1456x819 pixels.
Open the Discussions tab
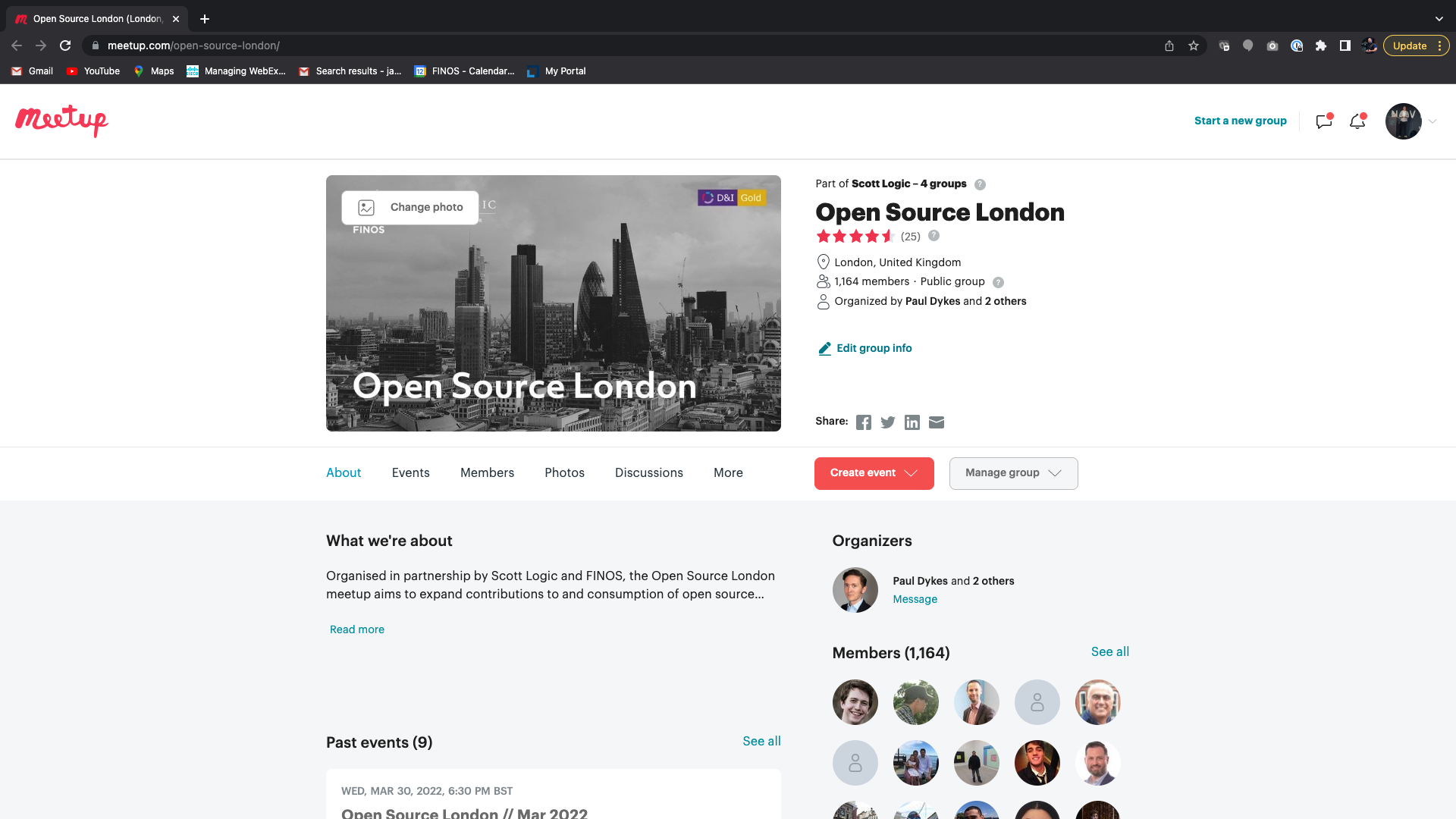coord(648,472)
